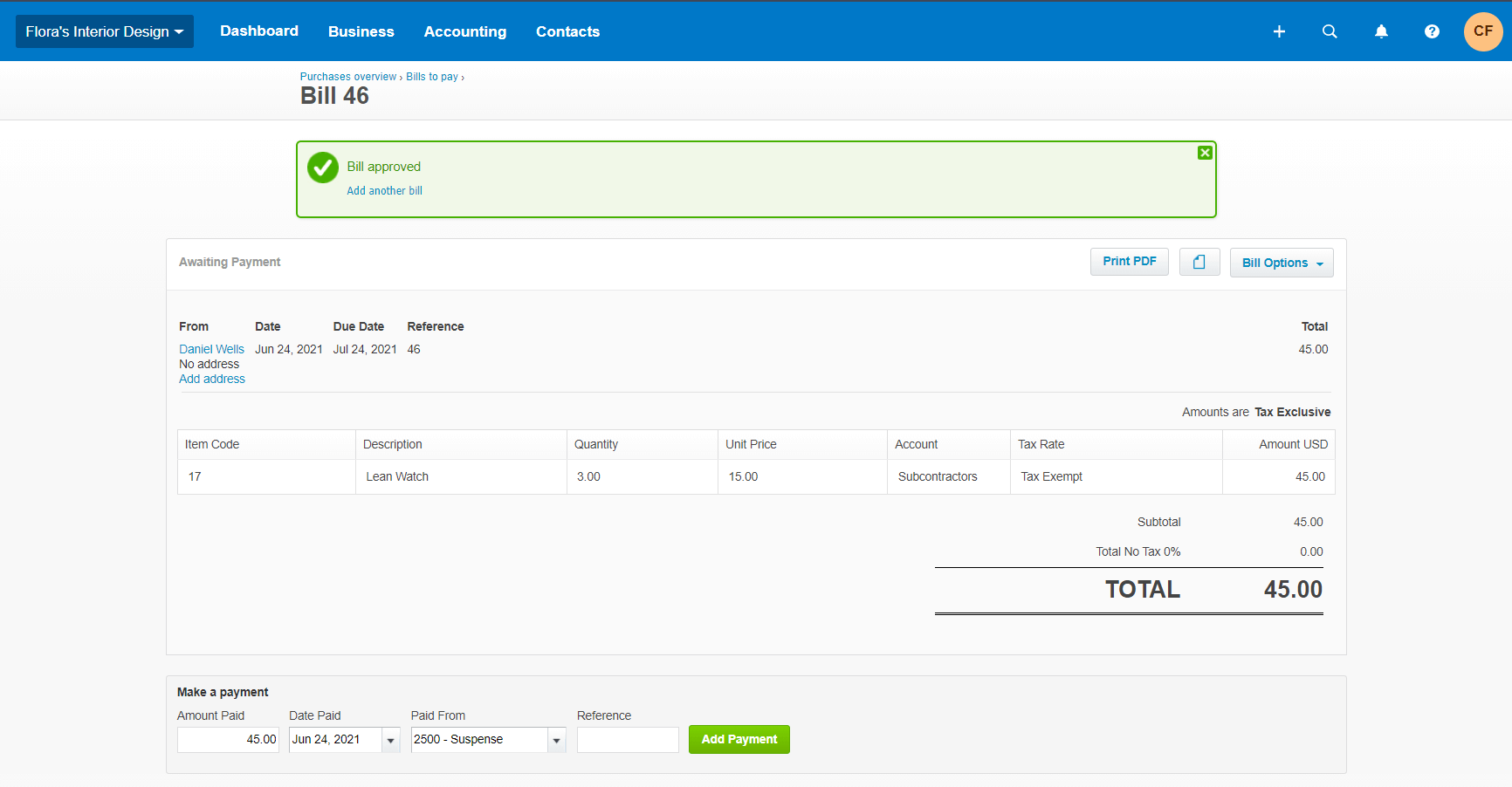Click the Awaiting Payment status label

[x=230, y=262]
